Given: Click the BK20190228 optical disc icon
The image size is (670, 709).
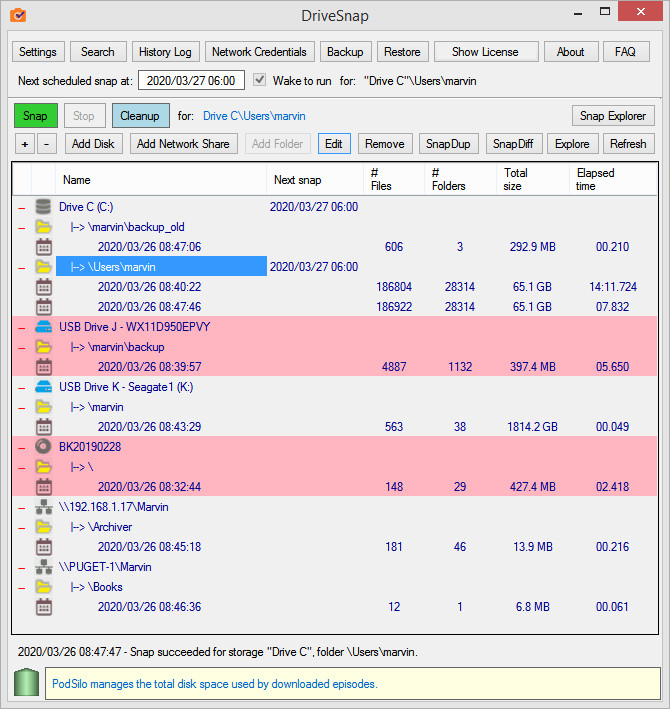Looking at the screenshot, I should [43, 447].
